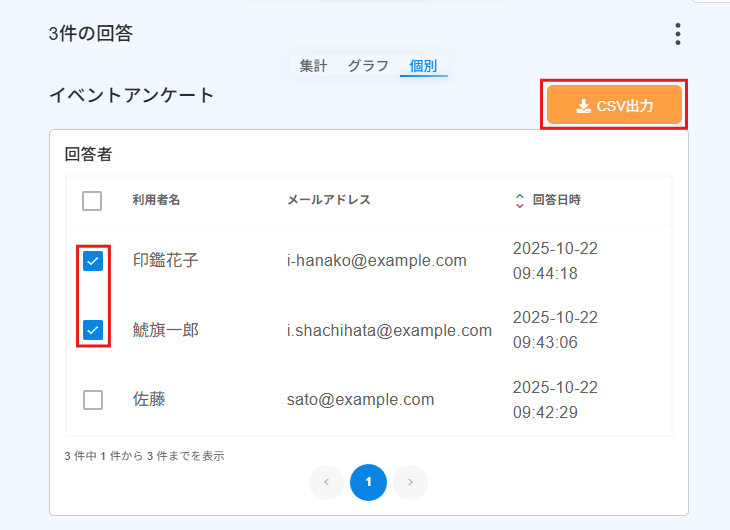Screen dimensions: 730x530
Task: Select the 個別 tab
Action: (x=423, y=66)
